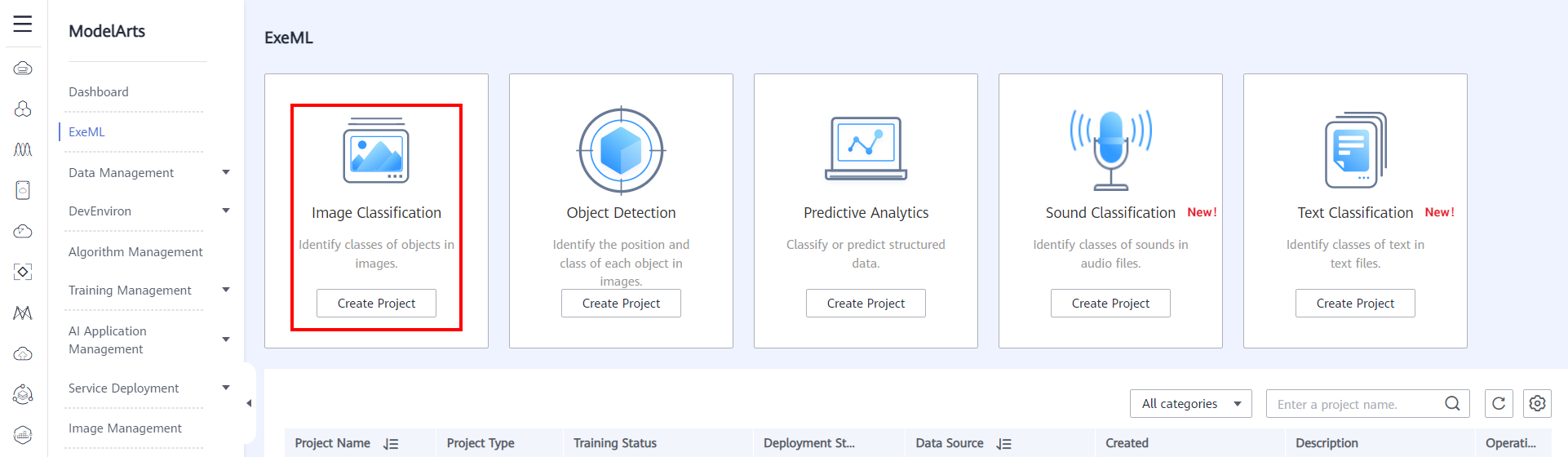
Task: Click the Image Classification picture icon
Action: coord(376,151)
